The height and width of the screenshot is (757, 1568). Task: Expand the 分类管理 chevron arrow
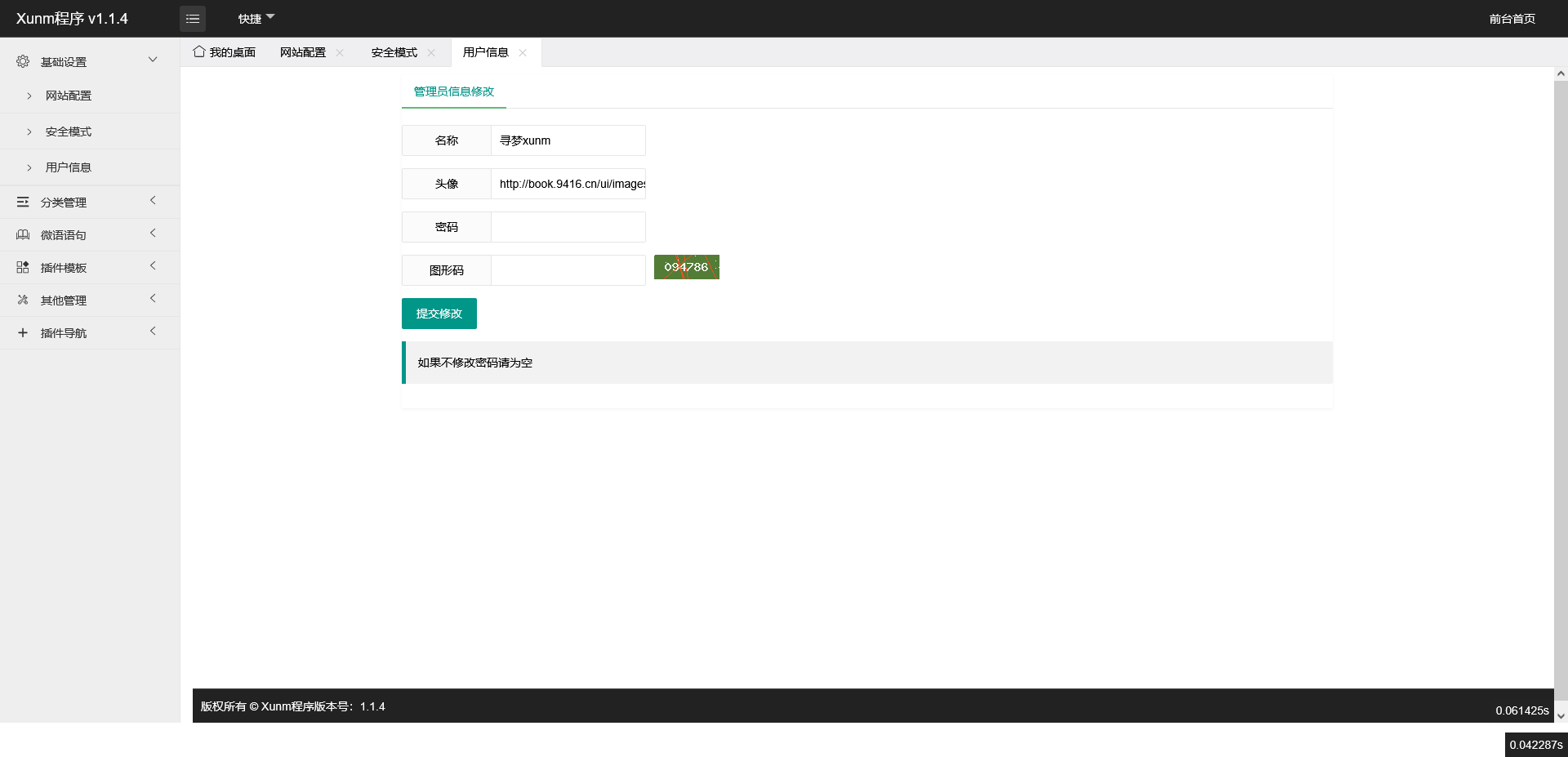click(x=153, y=201)
